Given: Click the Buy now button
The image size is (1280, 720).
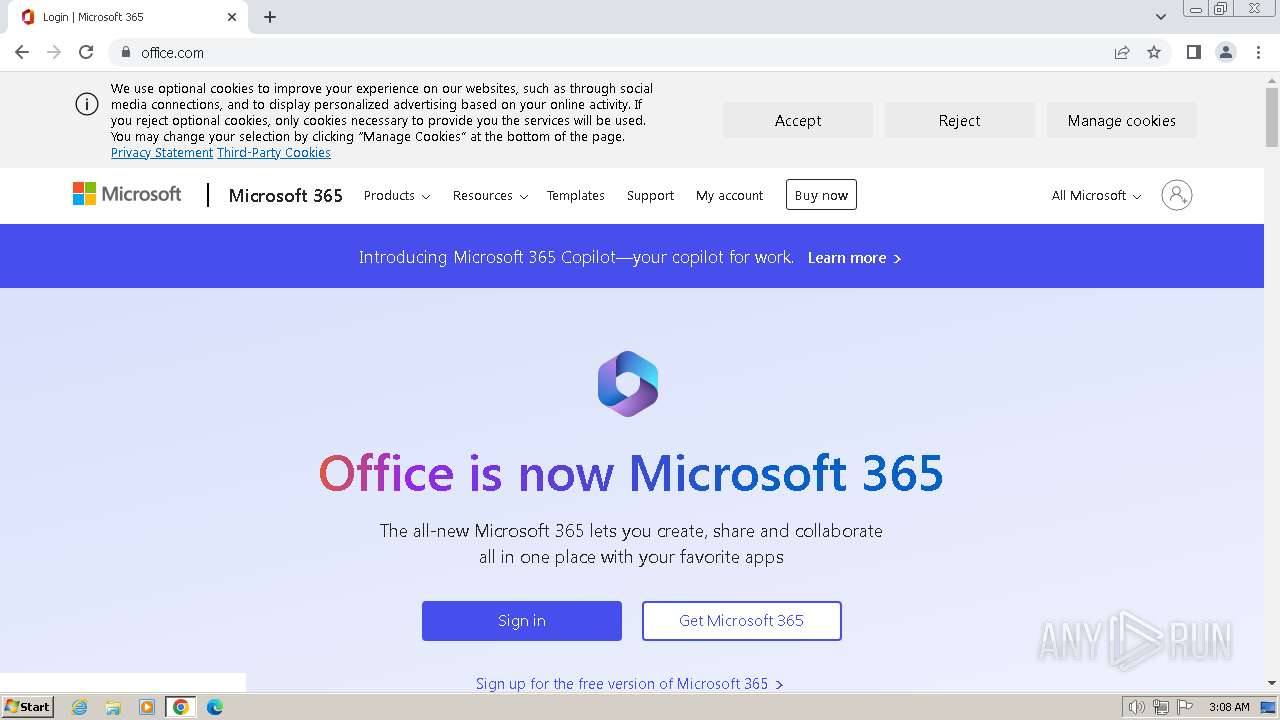Looking at the screenshot, I should coord(821,195).
